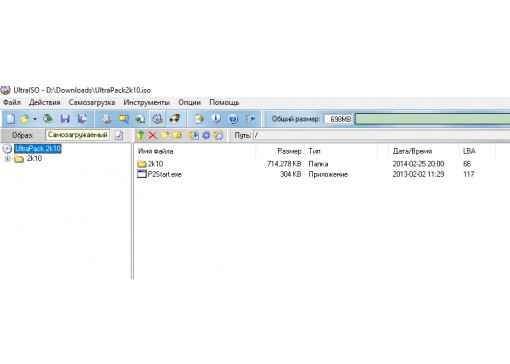Click the Rename folder icon
The image size is (510, 364).
(177, 135)
